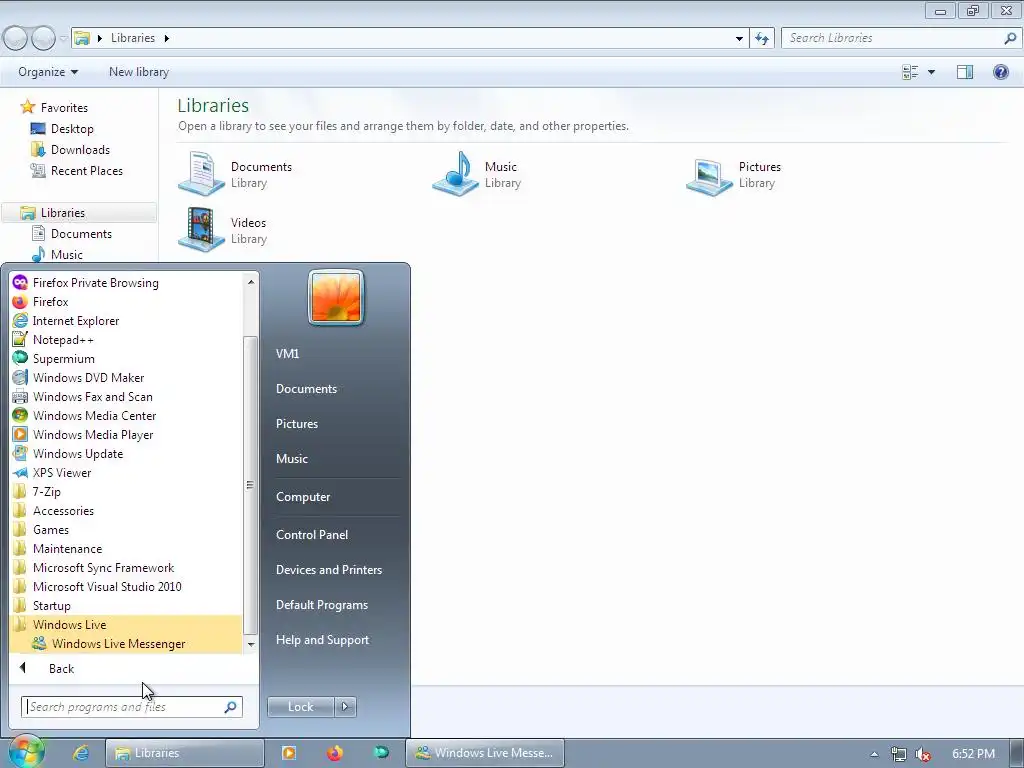The width and height of the screenshot is (1024, 768).
Task: Open the recent pages dropdown
Action: (x=63, y=39)
